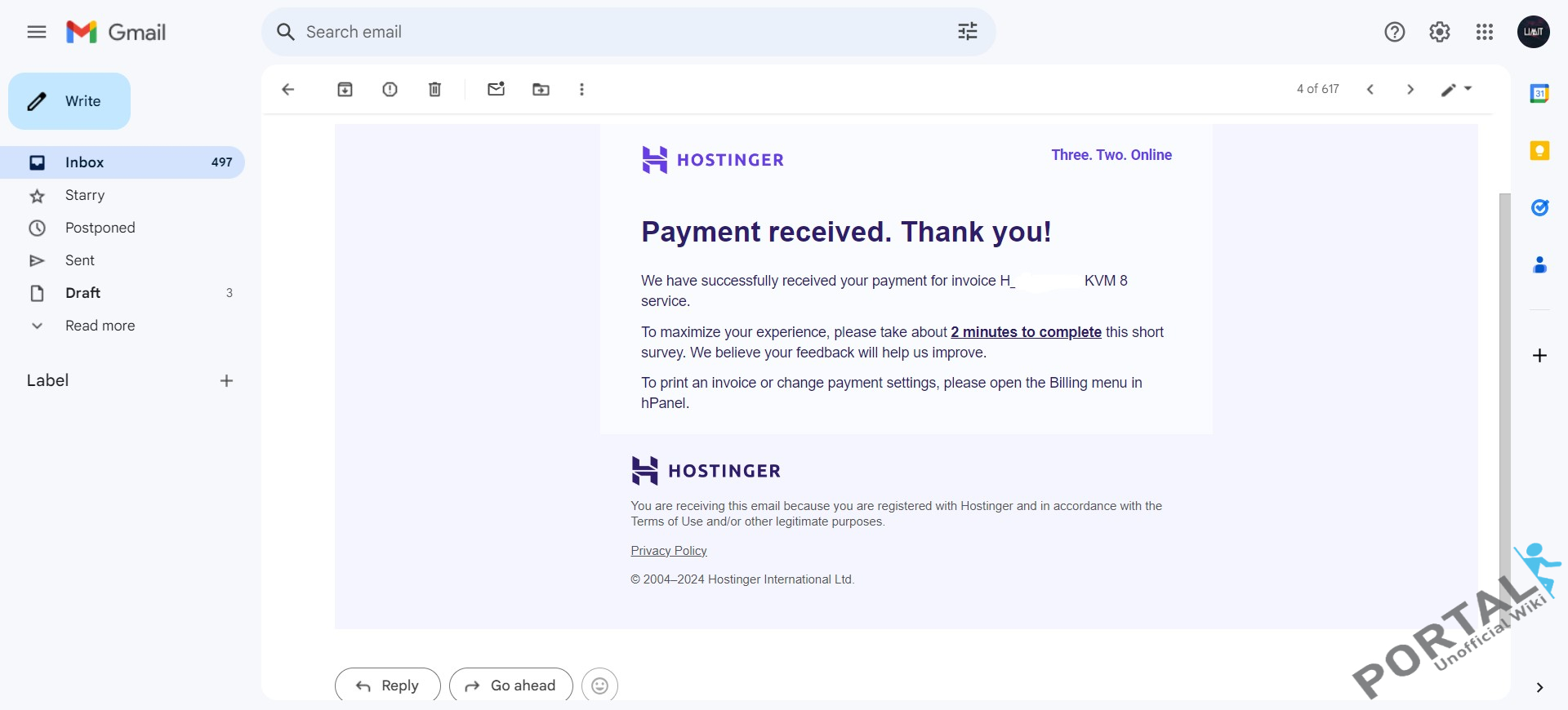Open the Draft folder
Viewport: 1568px width, 710px height.
tap(122, 293)
